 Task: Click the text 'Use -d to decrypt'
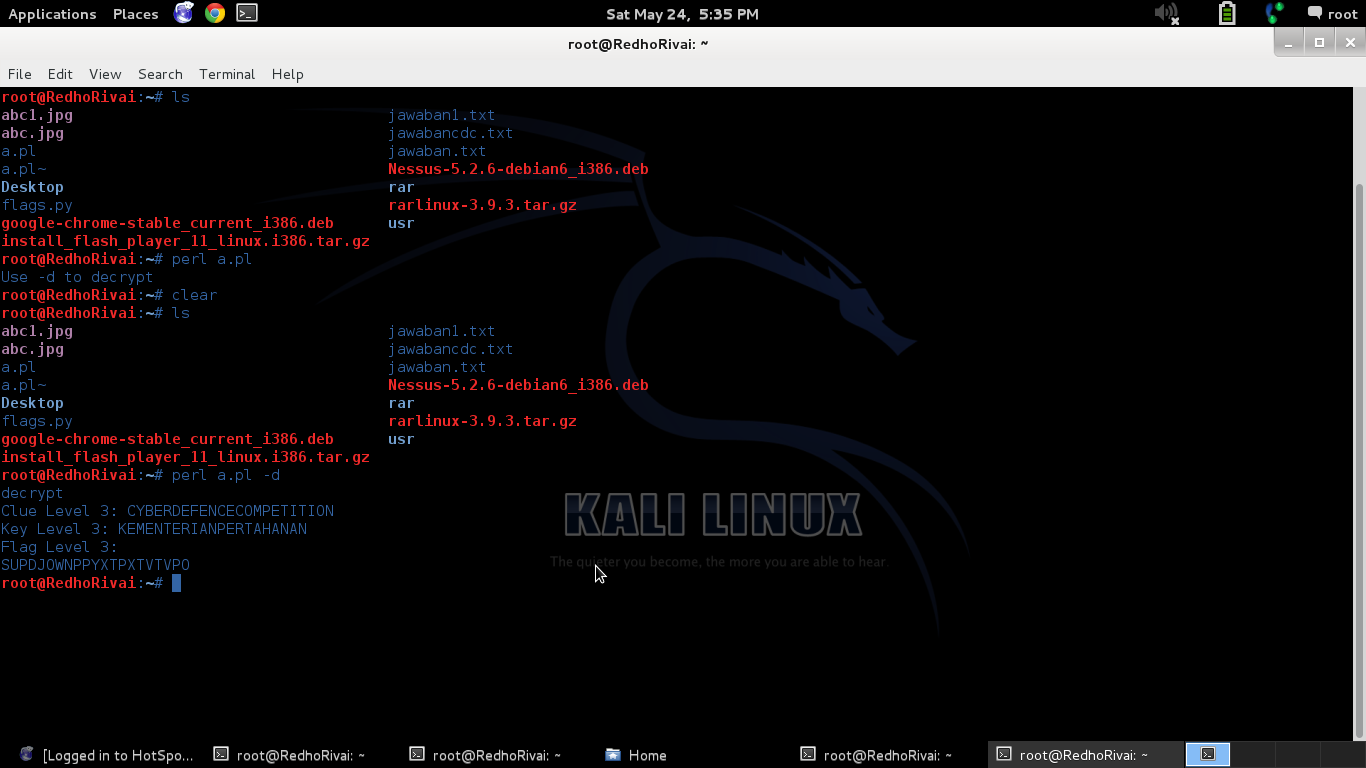77,277
